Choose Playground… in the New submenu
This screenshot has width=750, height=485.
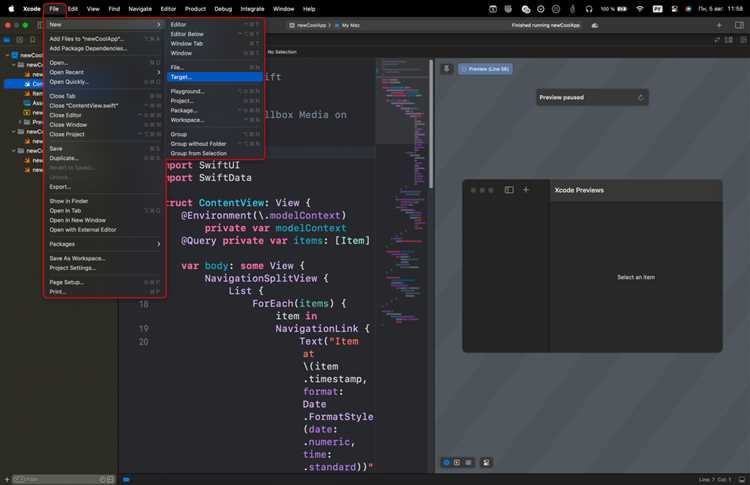click(215, 91)
